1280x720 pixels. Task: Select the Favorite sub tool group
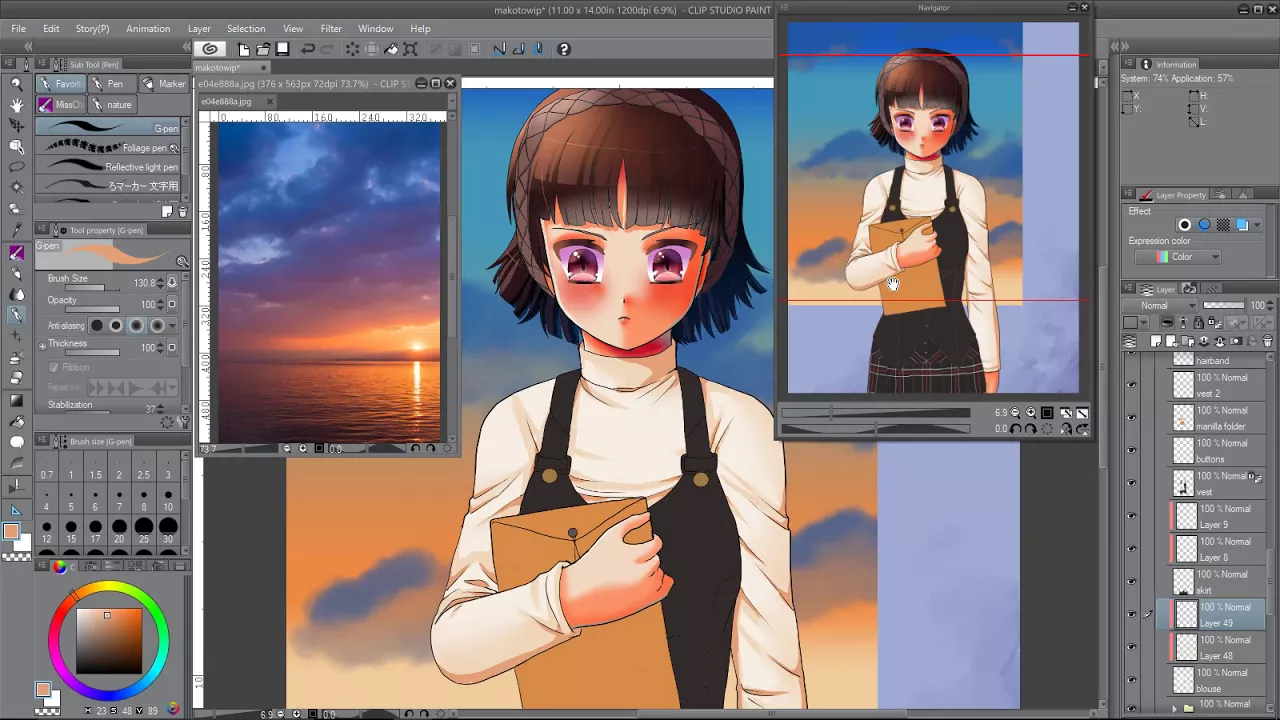tap(61, 84)
